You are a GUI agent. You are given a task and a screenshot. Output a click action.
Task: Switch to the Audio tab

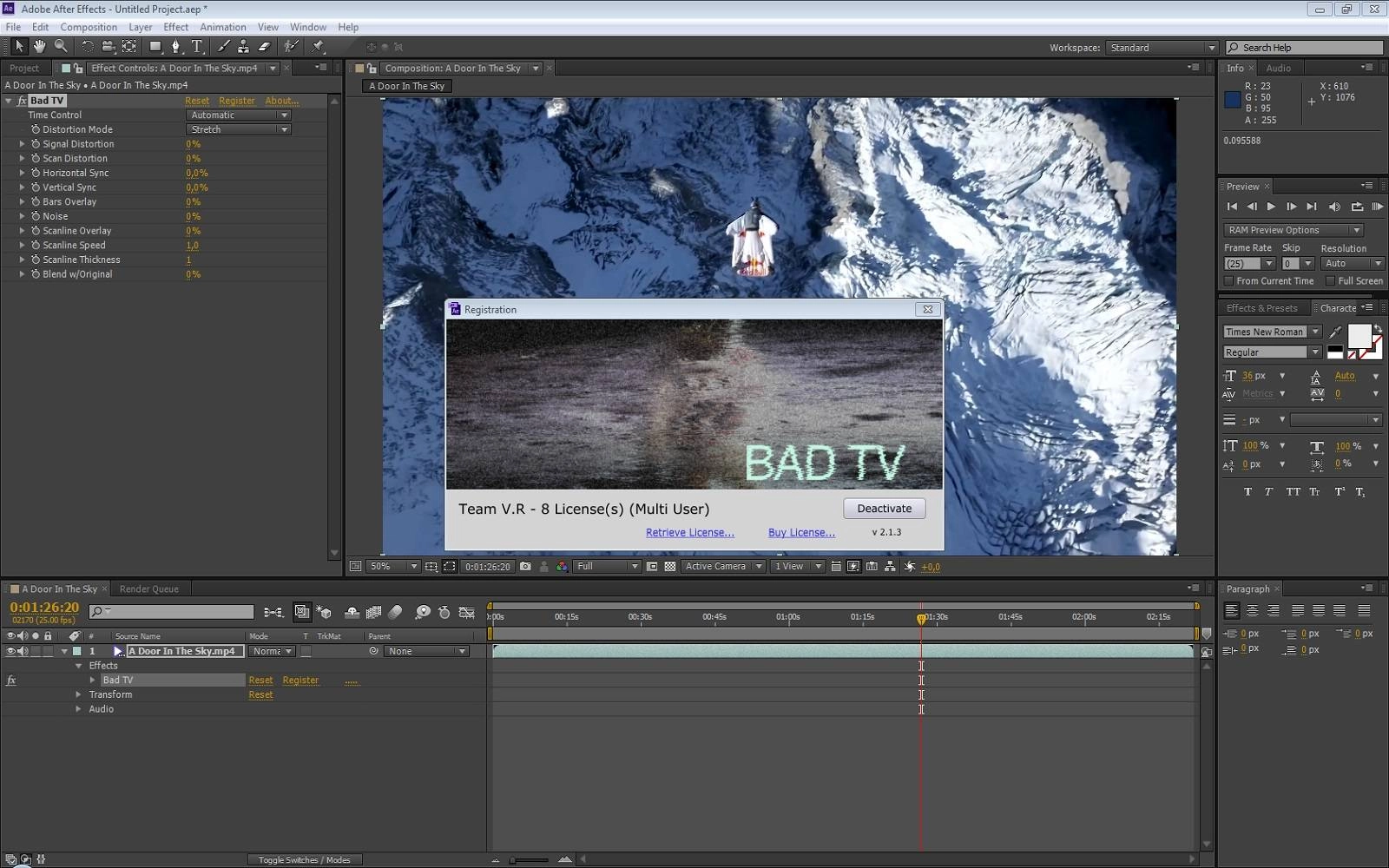pyautogui.click(x=1278, y=68)
